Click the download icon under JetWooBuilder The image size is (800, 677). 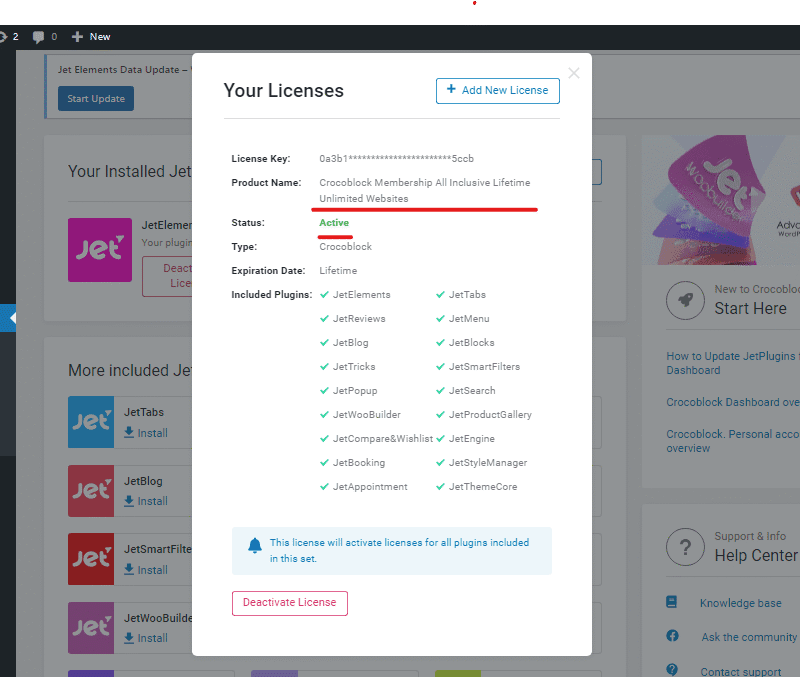129,638
